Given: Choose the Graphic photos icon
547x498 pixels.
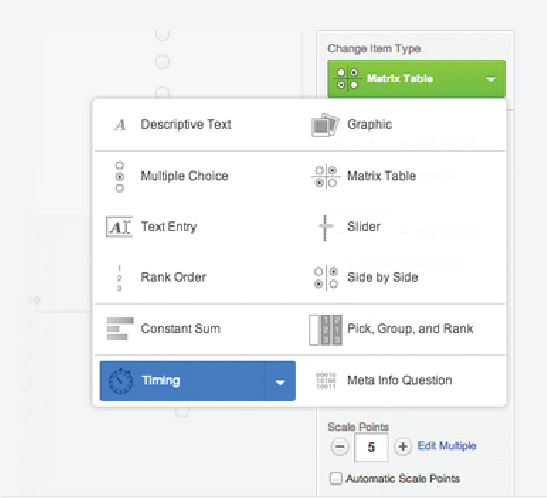Looking at the screenshot, I should [x=325, y=125].
